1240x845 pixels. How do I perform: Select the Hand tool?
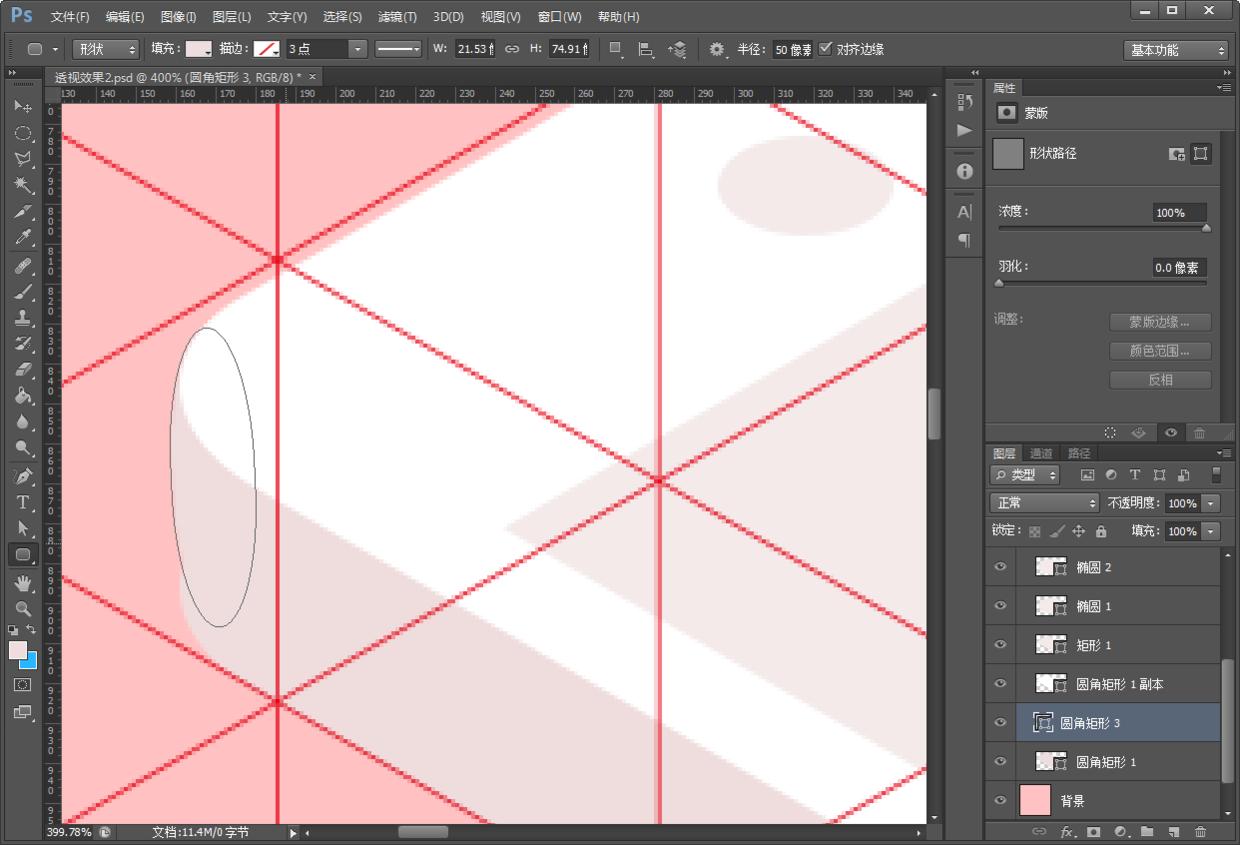(23, 582)
